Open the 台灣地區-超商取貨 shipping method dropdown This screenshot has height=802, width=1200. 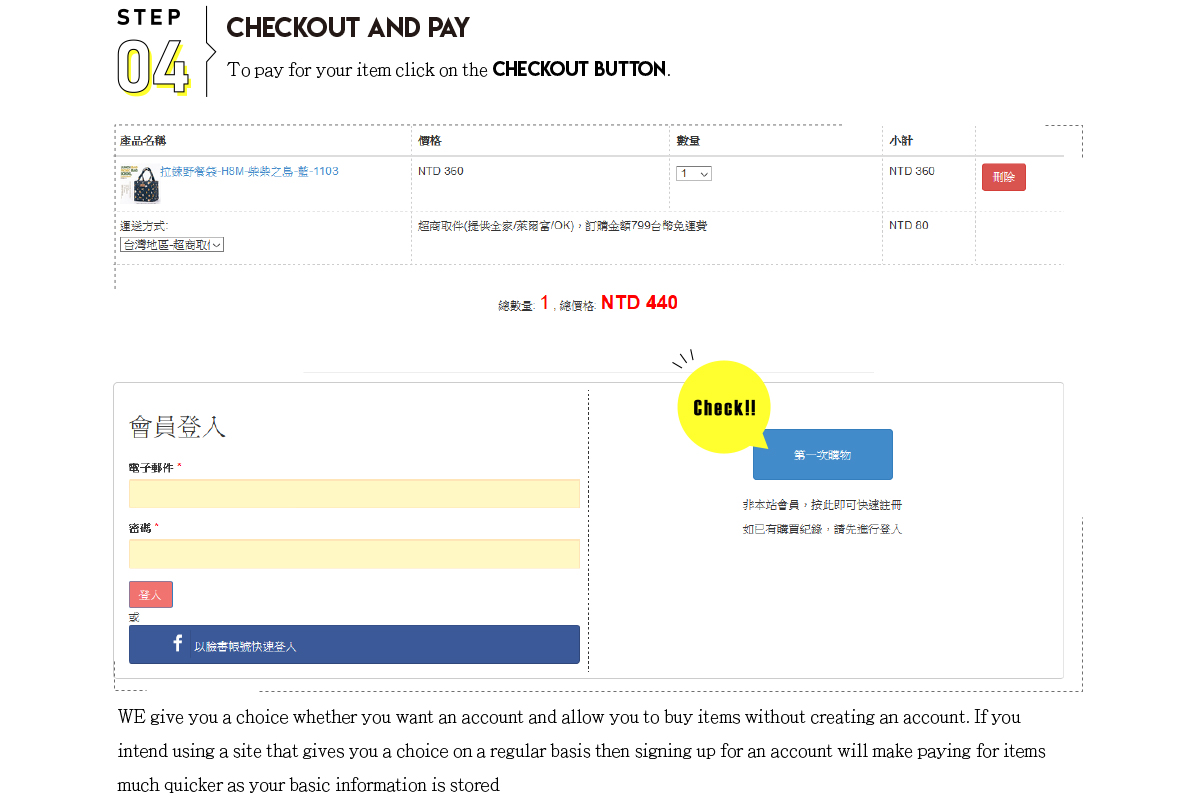coord(172,244)
